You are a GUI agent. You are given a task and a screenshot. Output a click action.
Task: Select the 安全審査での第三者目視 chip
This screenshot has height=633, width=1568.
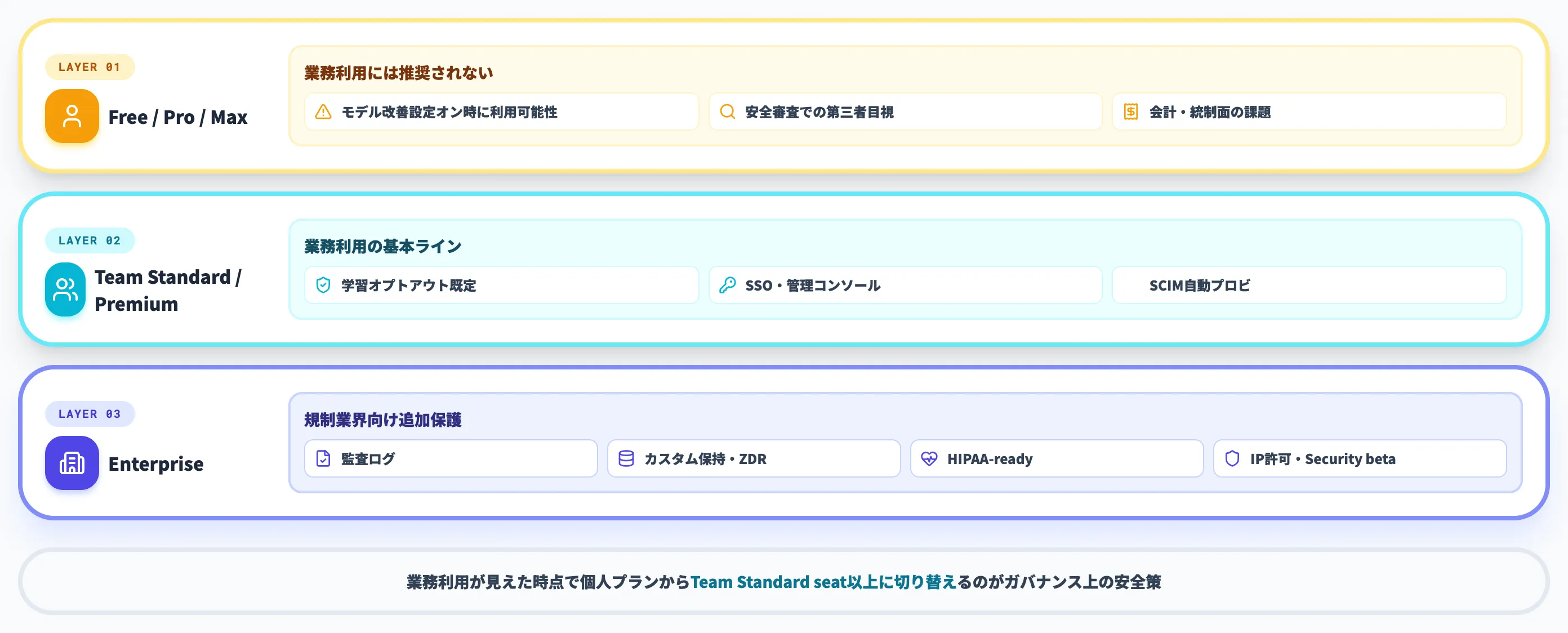tap(905, 112)
